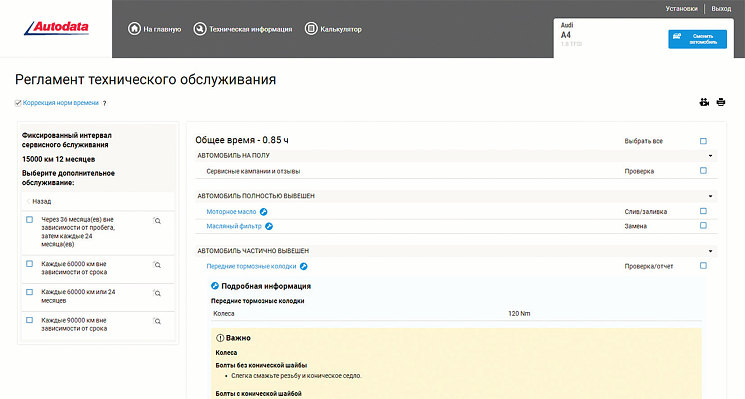Click Общее время - 0.85 ч heading
This screenshot has width=745, height=399.
(x=242, y=140)
